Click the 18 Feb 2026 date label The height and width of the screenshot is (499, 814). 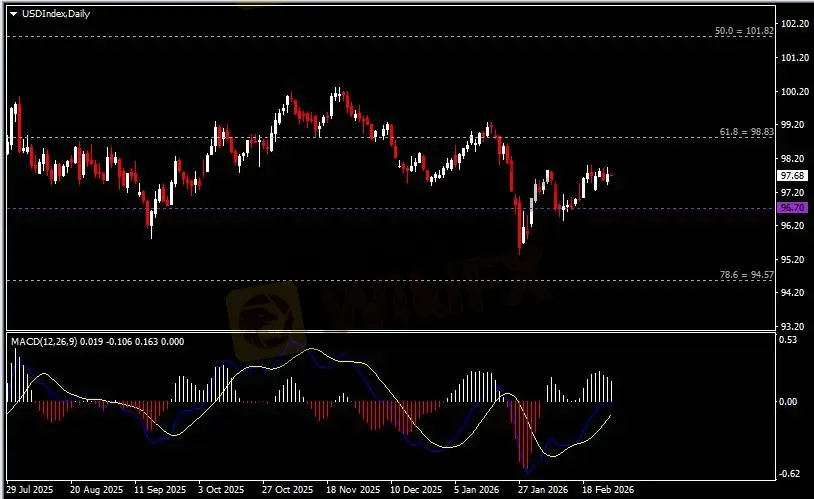(x=608, y=490)
